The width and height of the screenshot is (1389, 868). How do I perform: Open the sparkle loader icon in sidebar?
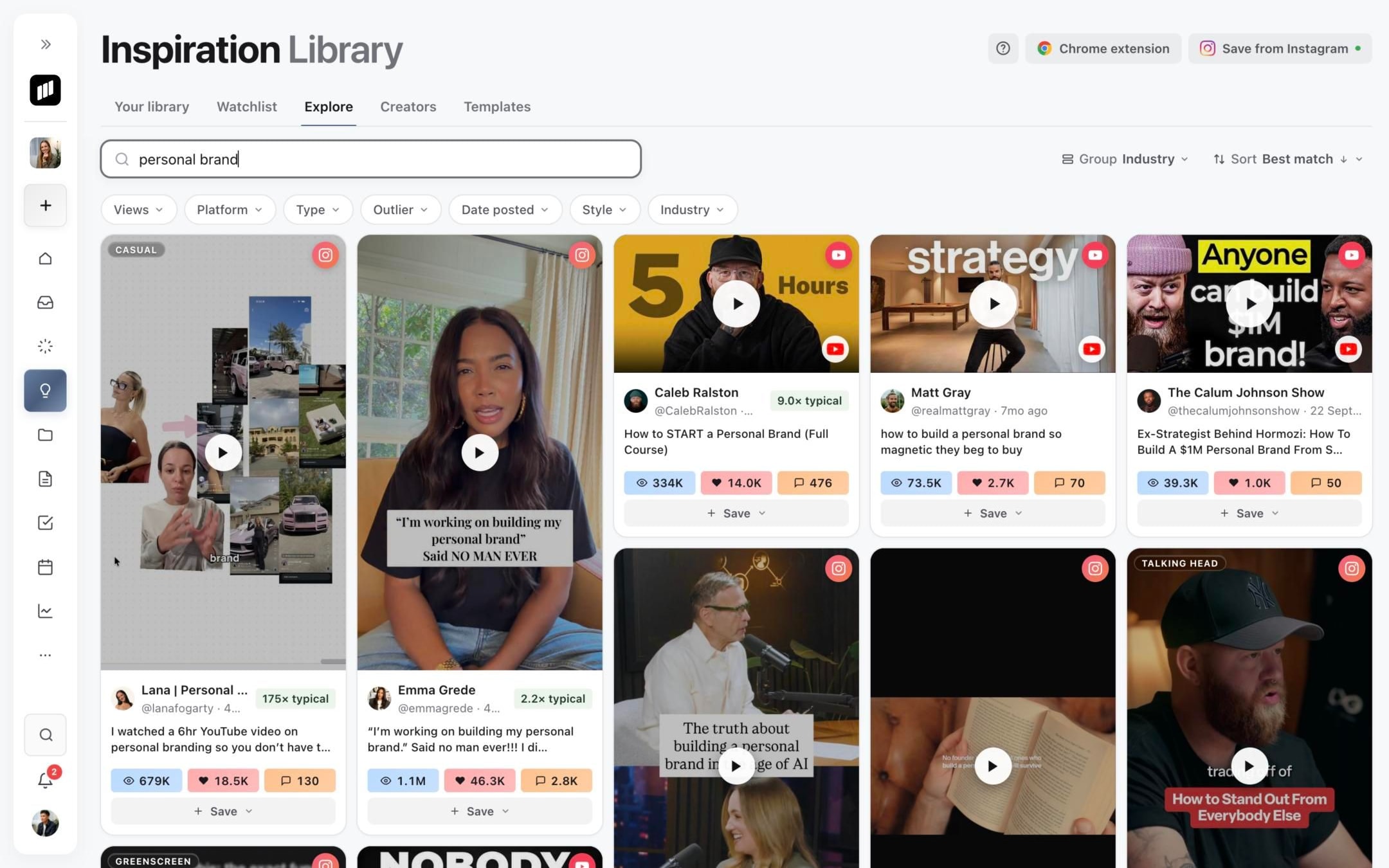tap(45, 347)
